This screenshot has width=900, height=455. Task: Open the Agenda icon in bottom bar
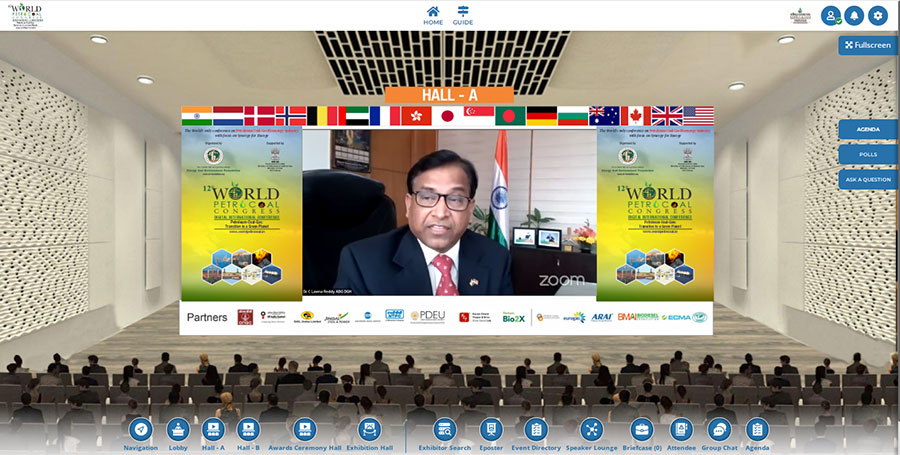(x=757, y=429)
